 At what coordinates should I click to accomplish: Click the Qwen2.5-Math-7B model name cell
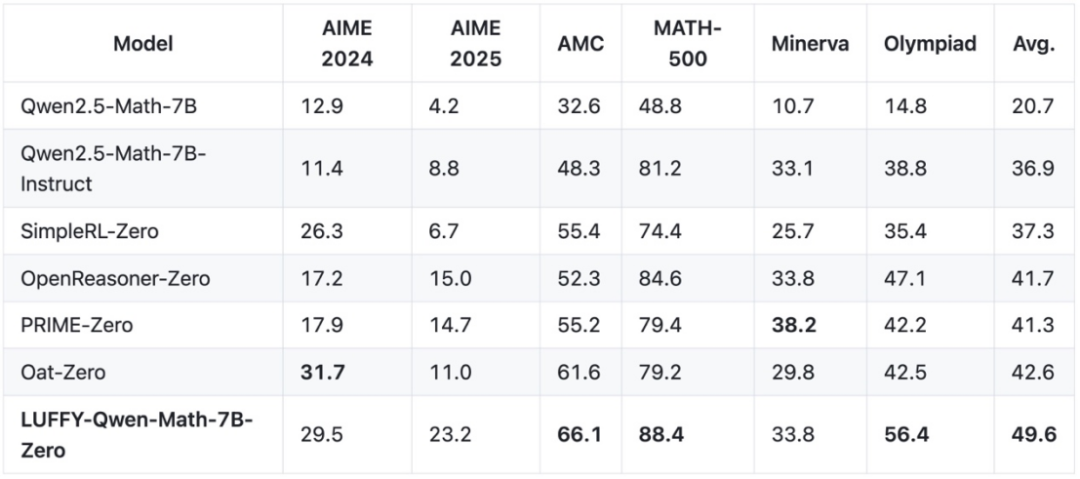101,105
